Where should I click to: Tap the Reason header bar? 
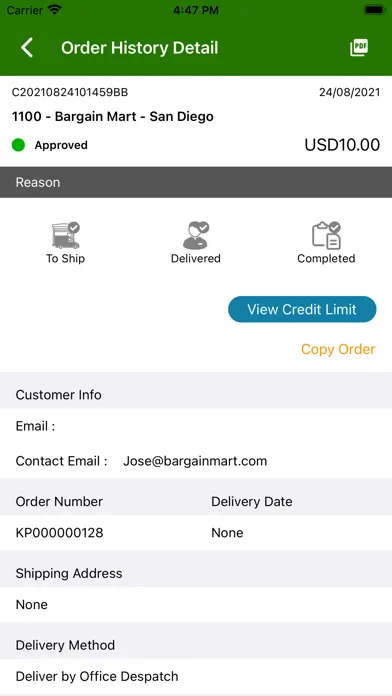pyautogui.click(x=196, y=182)
